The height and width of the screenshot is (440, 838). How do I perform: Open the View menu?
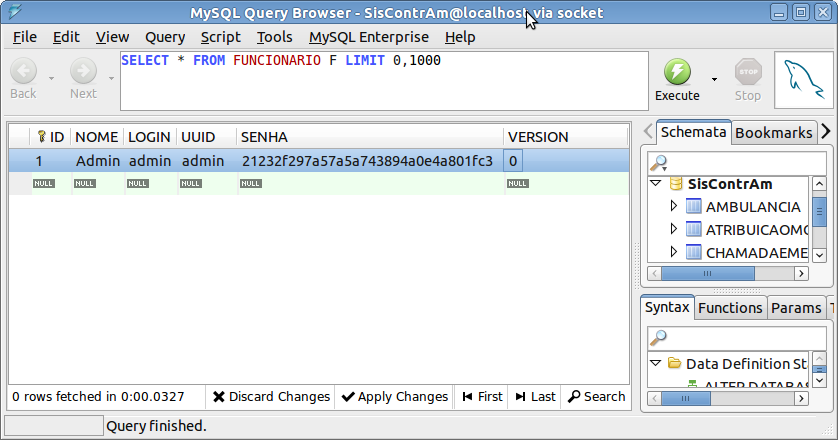pos(112,37)
